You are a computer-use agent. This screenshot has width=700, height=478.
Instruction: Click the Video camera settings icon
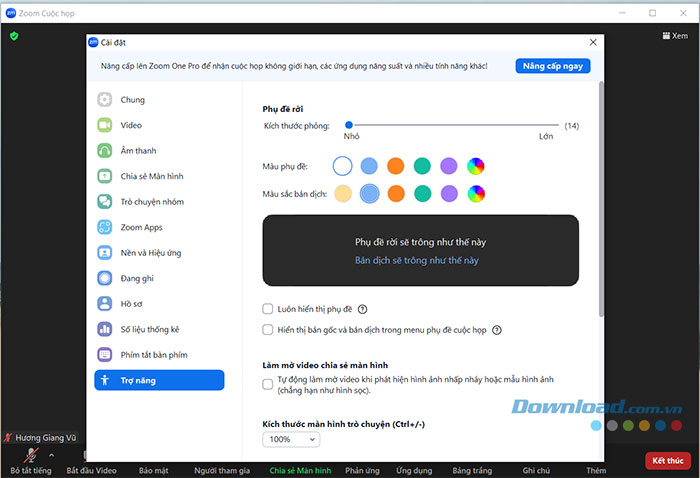click(x=104, y=125)
